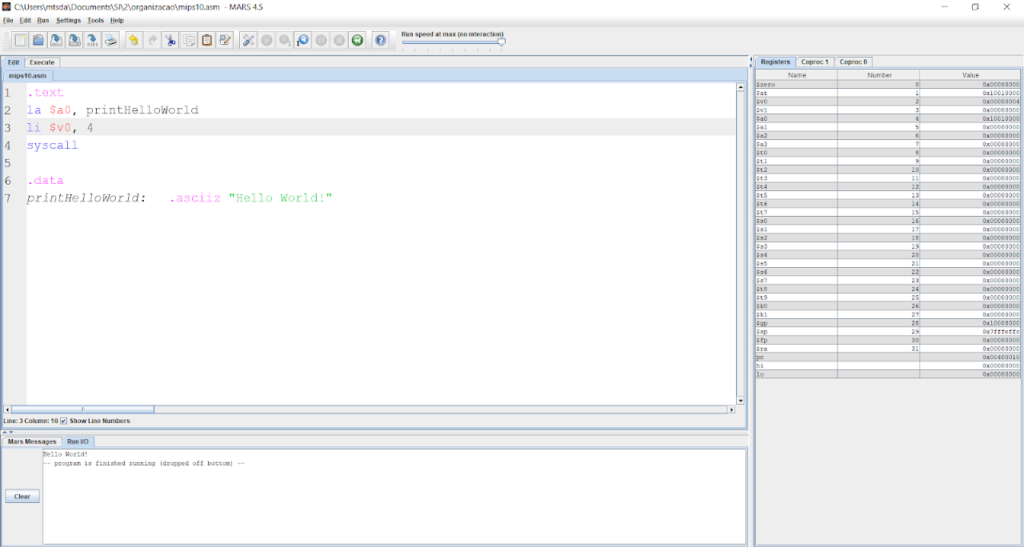Assemble the program with the wrench icon
The width and height of the screenshot is (1024, 547).
point(248,40)
